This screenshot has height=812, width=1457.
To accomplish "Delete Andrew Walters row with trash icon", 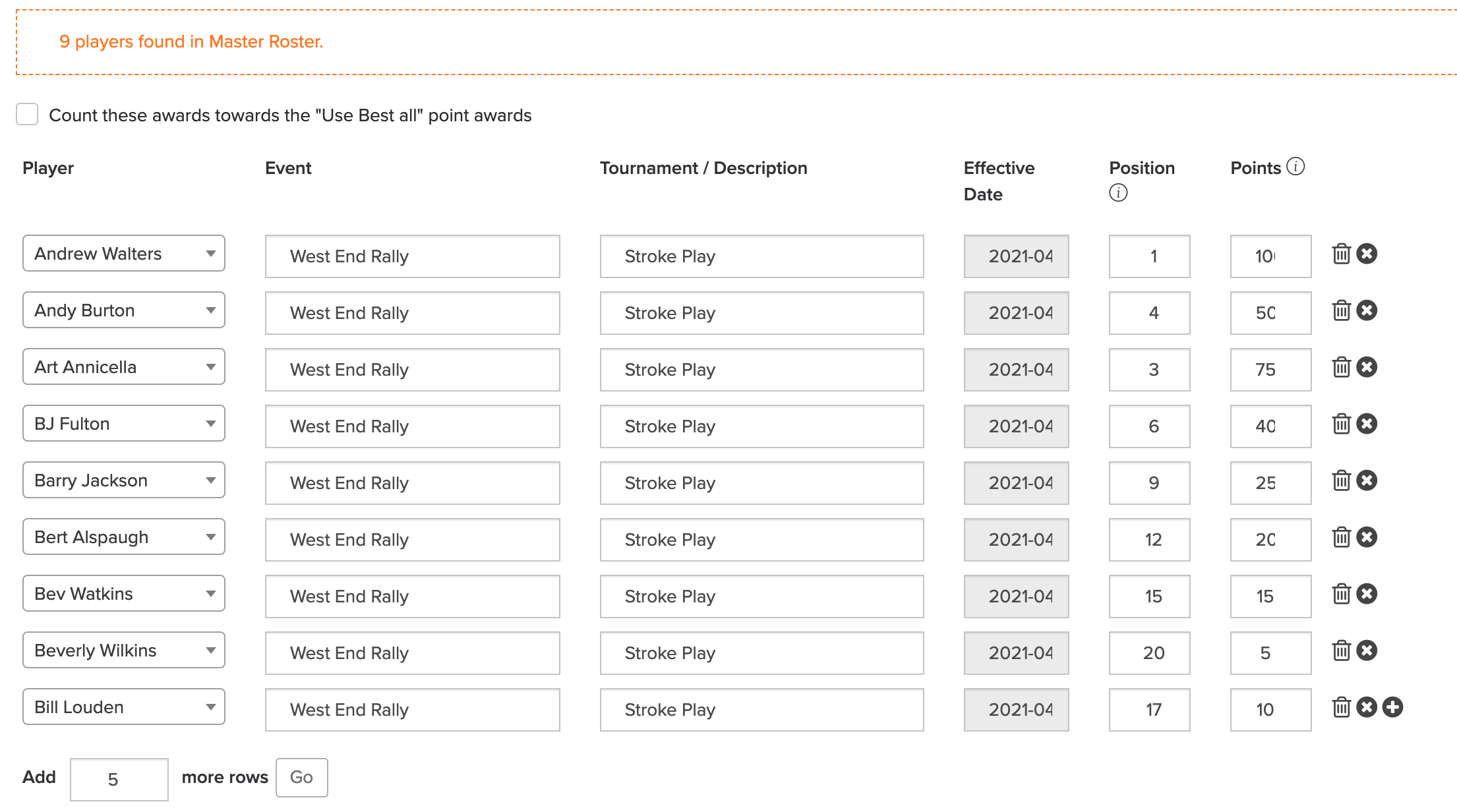I will point(1341,254).
